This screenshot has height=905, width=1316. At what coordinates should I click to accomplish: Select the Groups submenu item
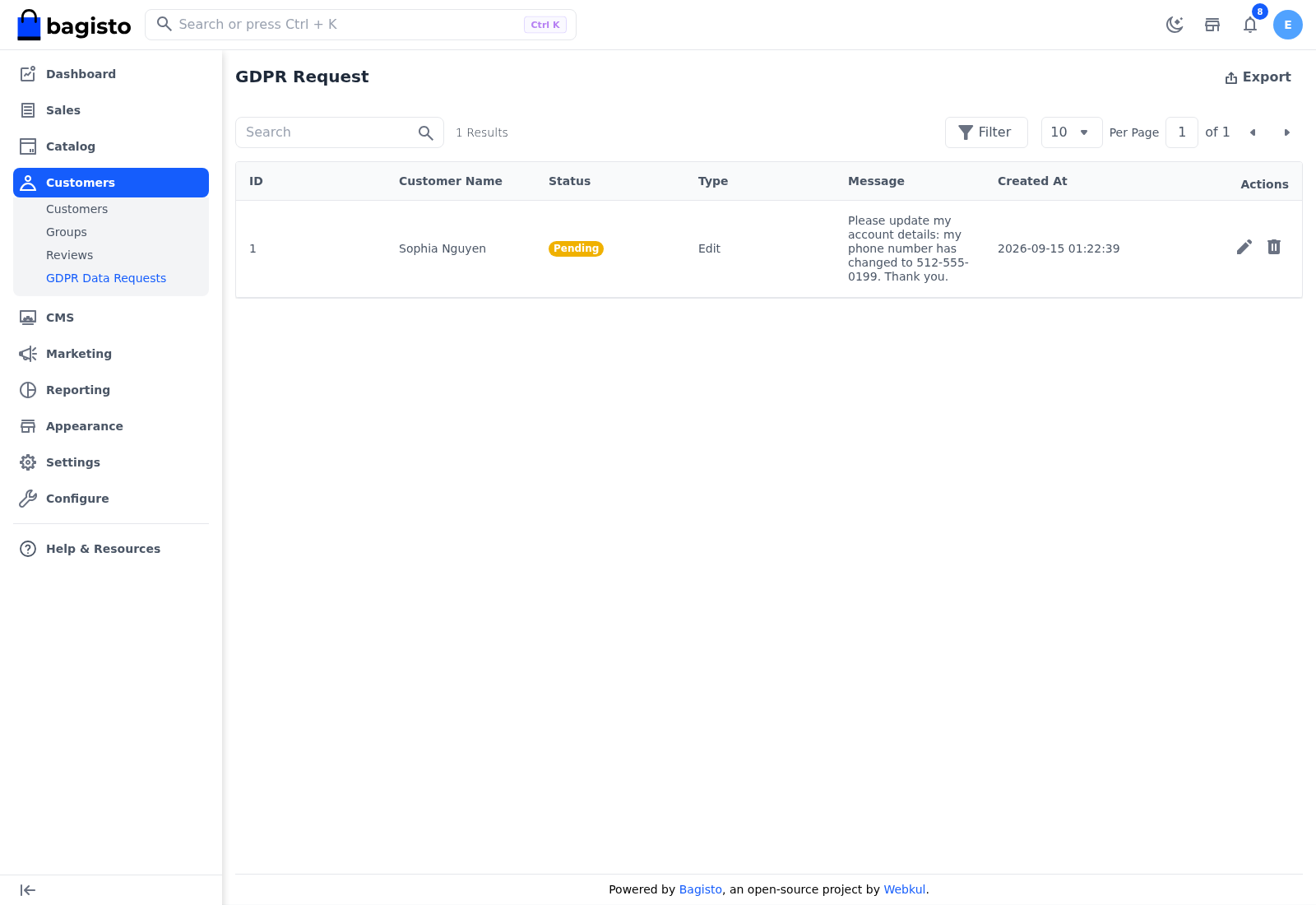coord(67,232)
